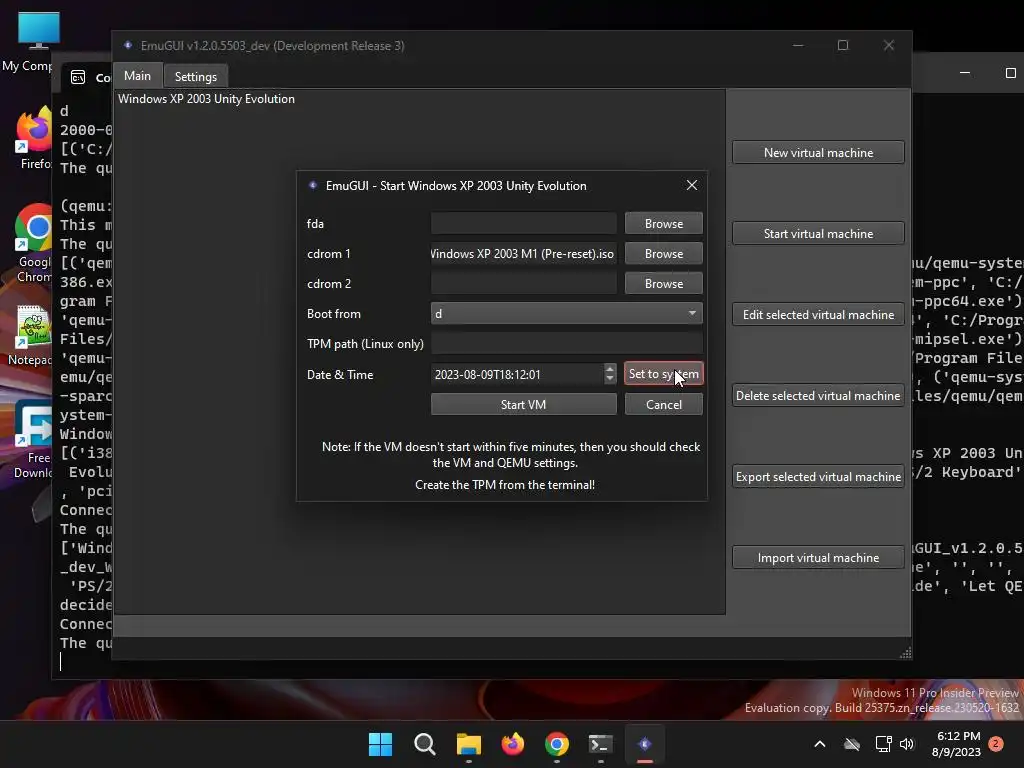Open the Windows Start menu
The height and width of the screenshot is (768, 1024).
tap(380, 744)
